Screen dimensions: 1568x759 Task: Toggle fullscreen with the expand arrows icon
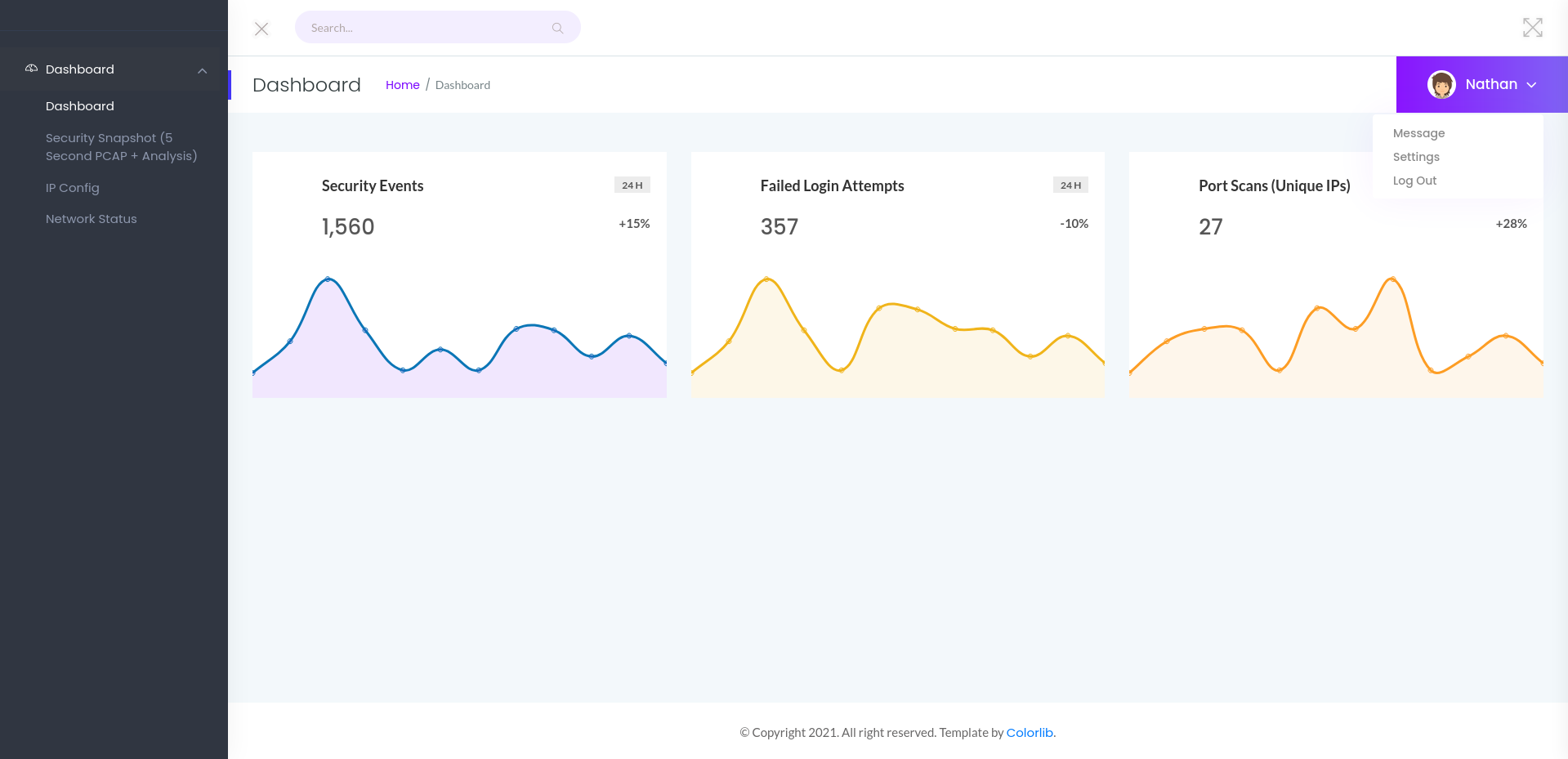coord(1532,28)
